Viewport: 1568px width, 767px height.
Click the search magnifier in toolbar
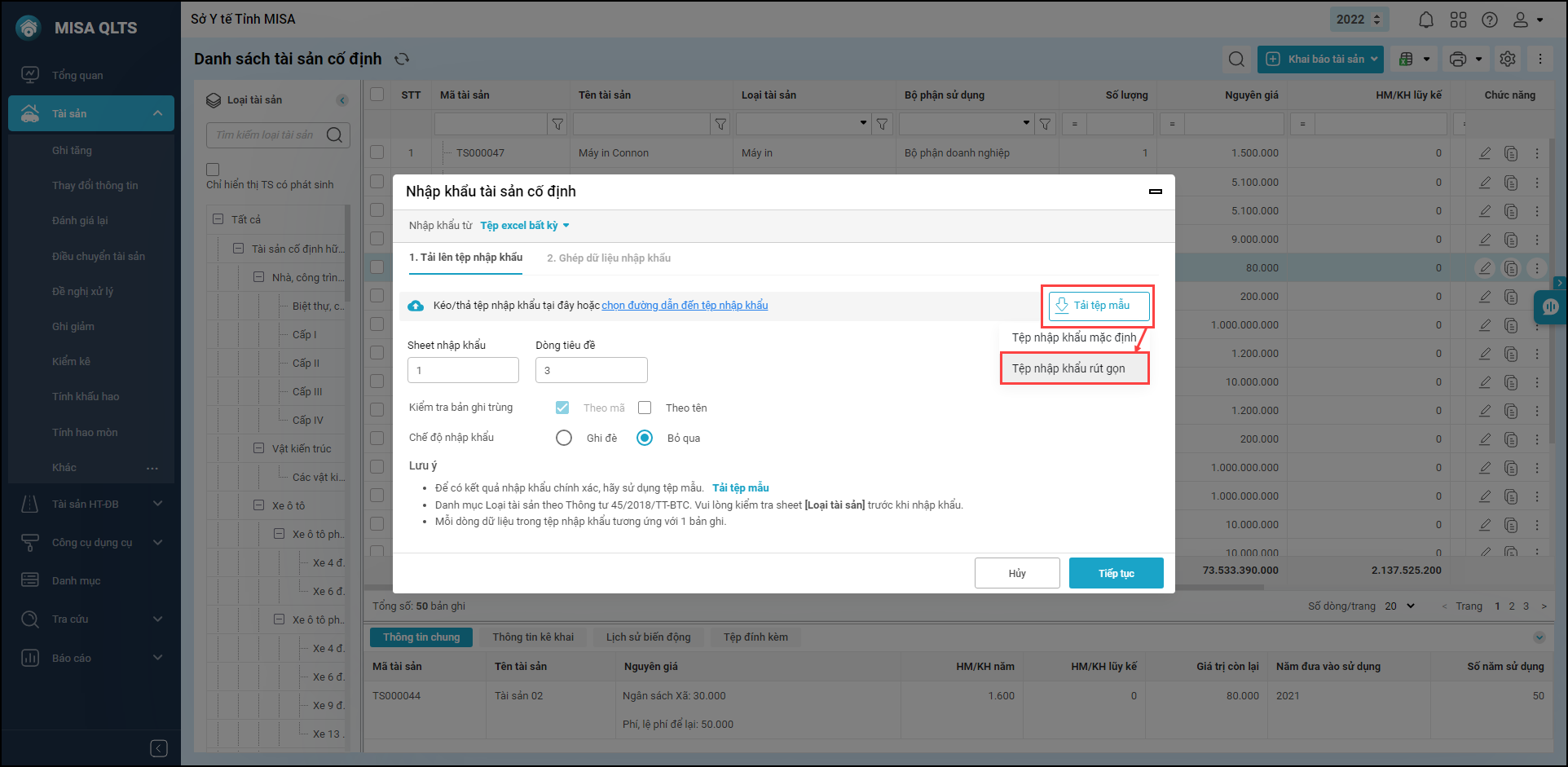pos(1236,59)
